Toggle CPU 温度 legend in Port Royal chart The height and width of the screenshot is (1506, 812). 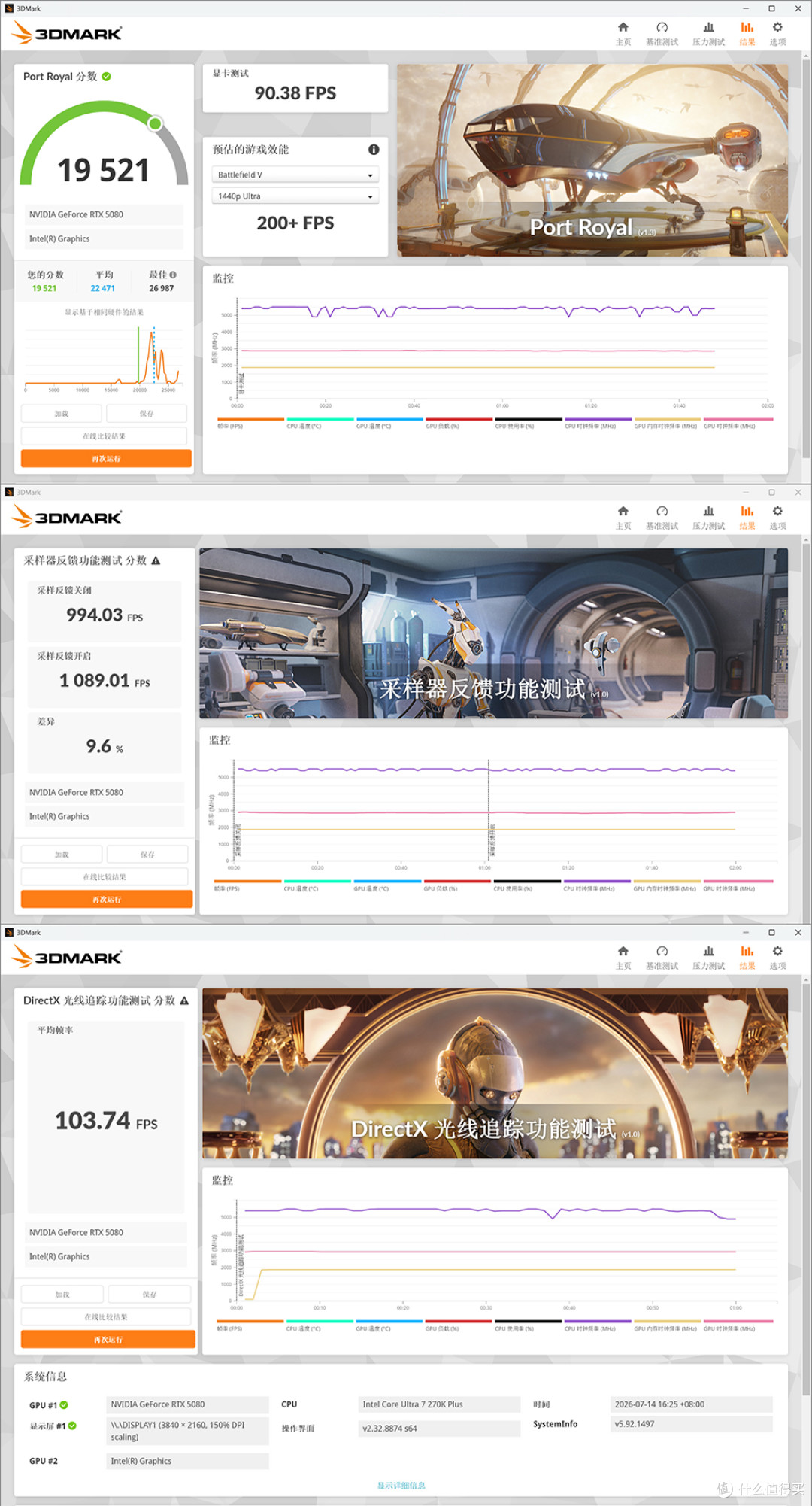point(320,423)
